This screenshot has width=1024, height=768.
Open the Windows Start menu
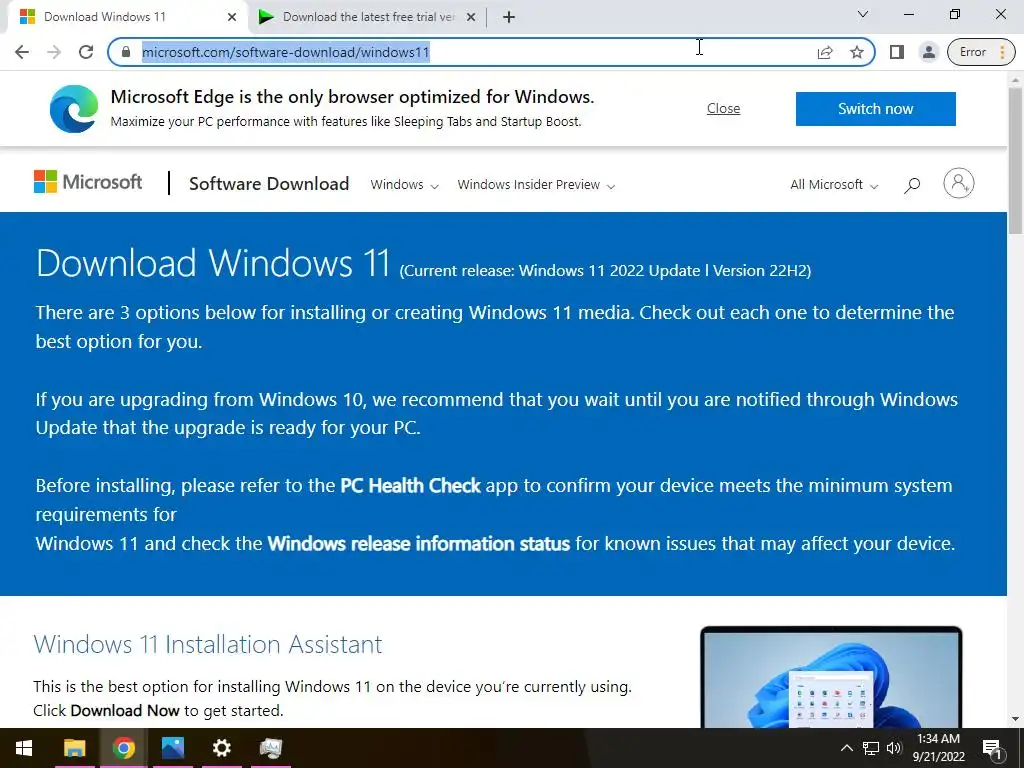pyautogui.click(x=24, y=748)
